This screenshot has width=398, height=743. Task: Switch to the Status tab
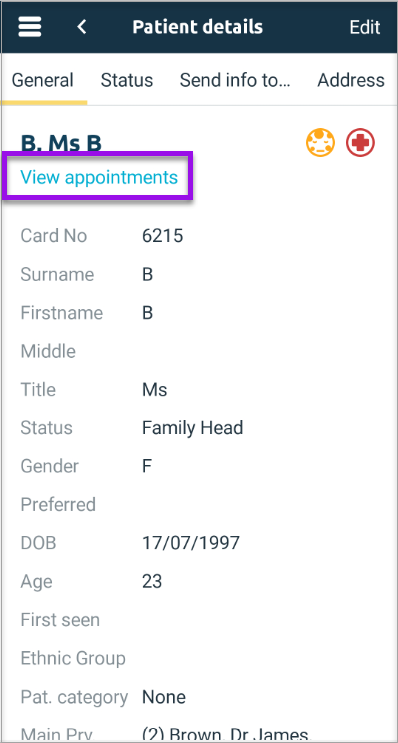click(127, 80)
